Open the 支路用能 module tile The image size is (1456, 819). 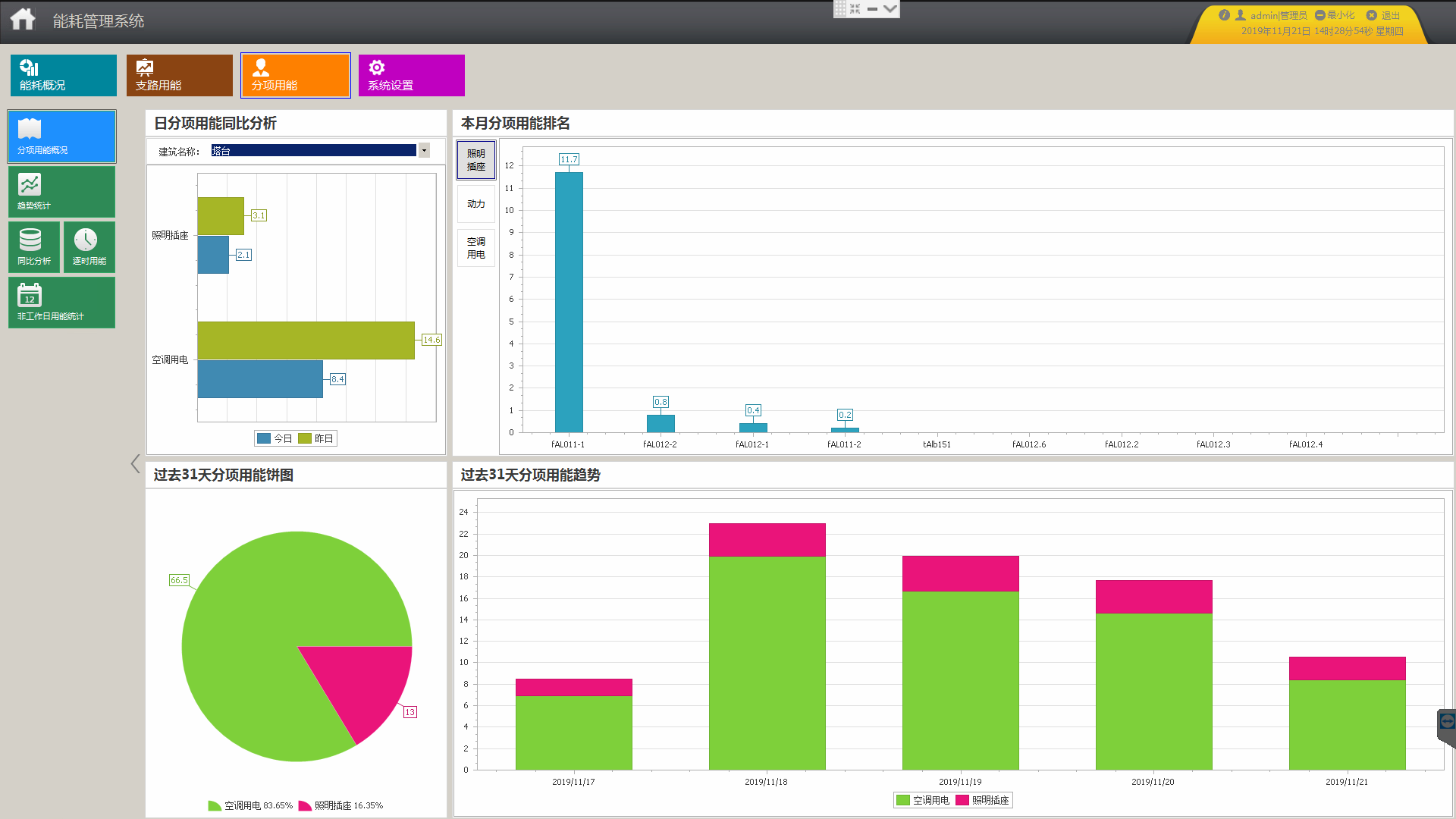tap(179, 75)
